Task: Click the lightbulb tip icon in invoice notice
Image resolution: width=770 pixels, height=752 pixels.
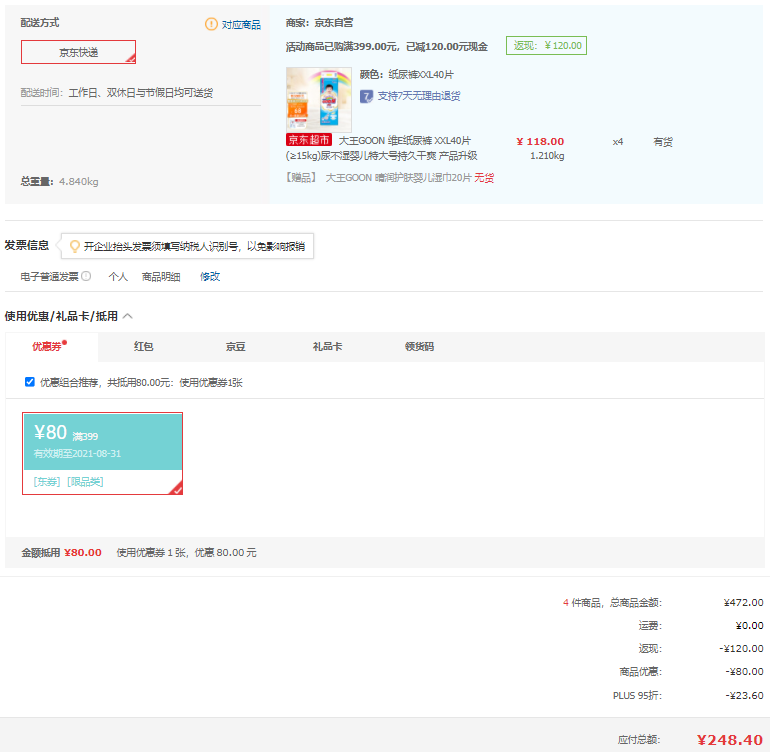Action: 75,246
